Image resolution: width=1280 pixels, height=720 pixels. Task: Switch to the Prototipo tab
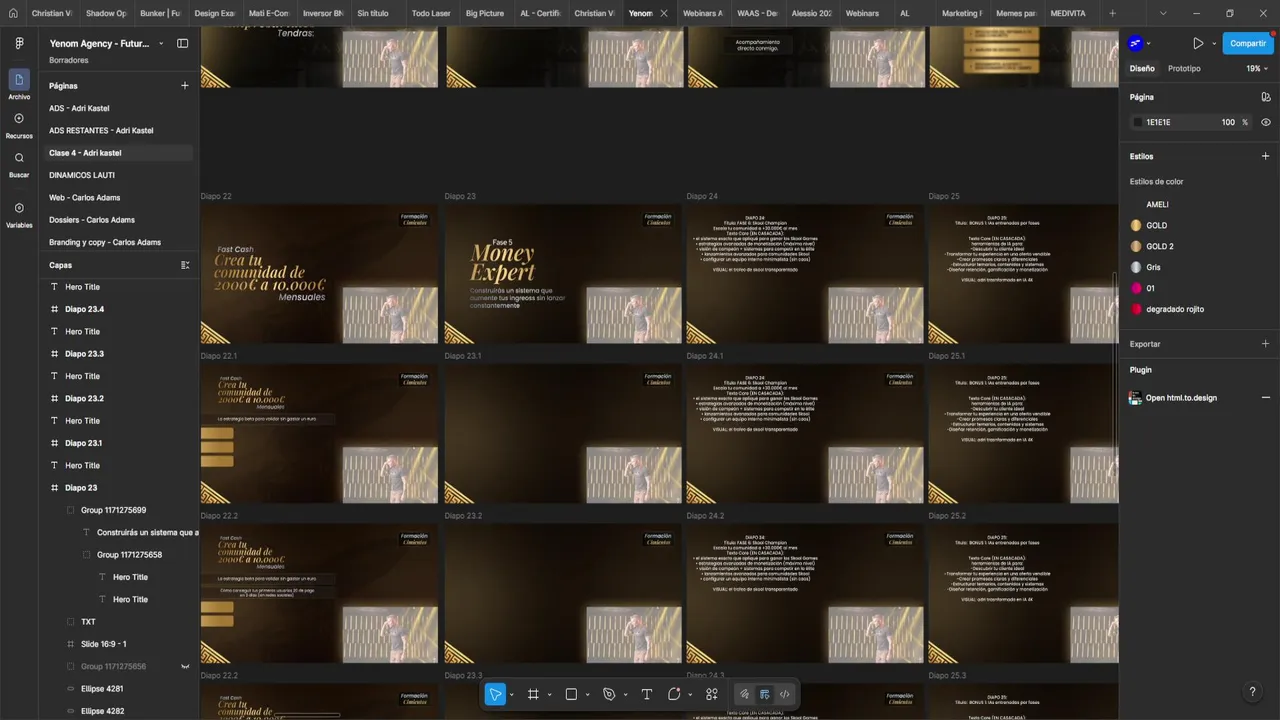[x=1184, y=68]
